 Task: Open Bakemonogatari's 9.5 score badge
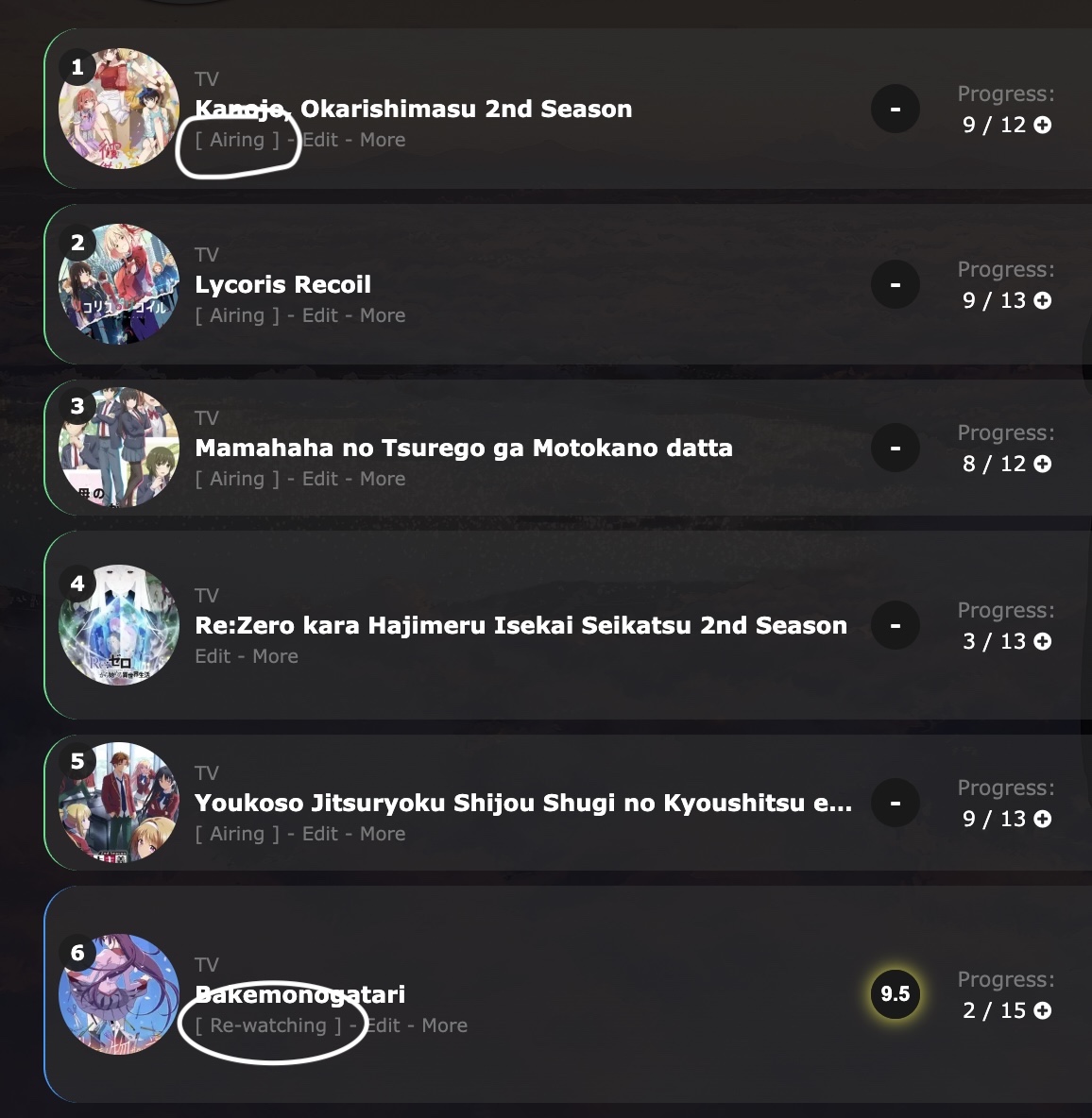896,993
